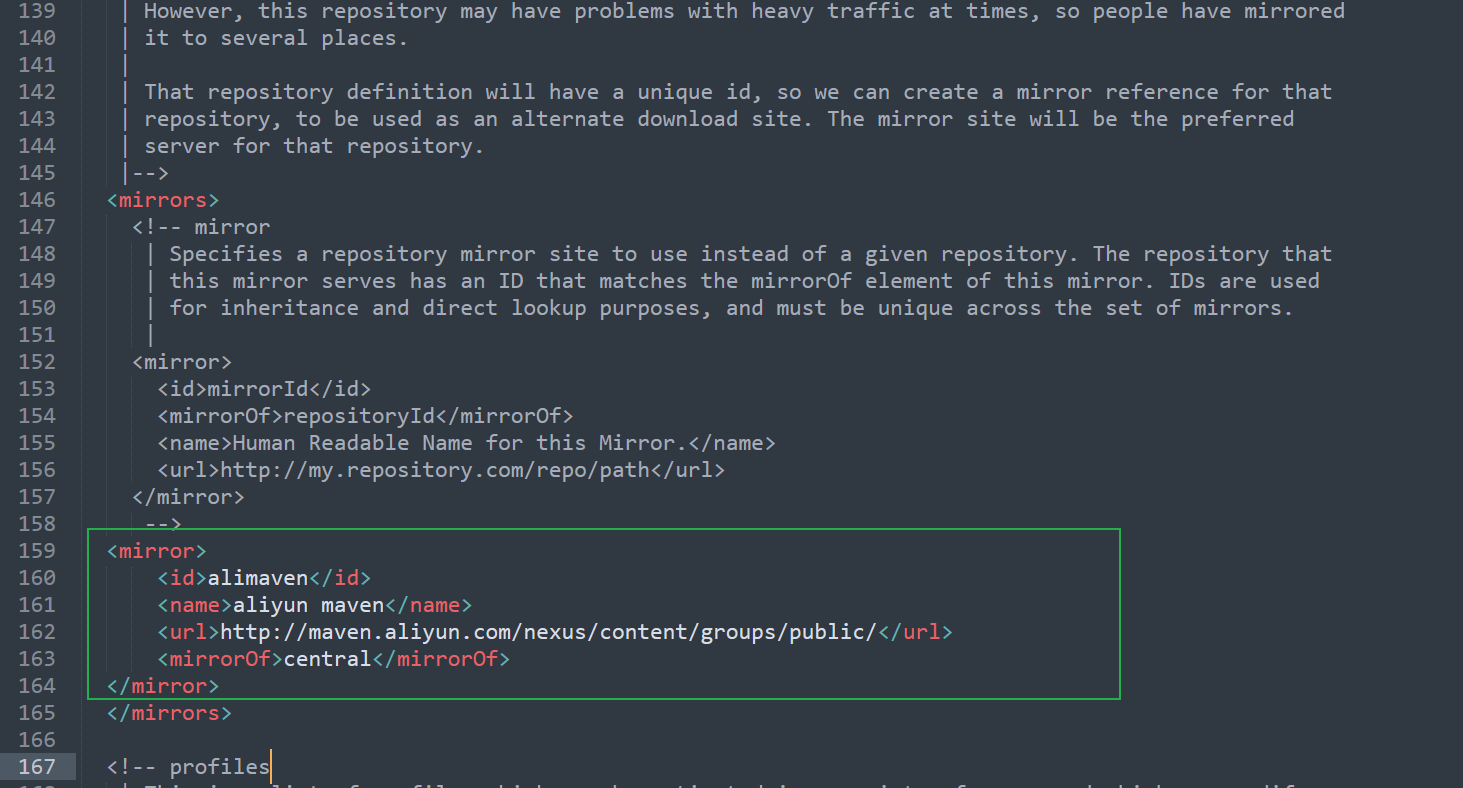Click the <mirror> tag inside the green box
This screenshot has width=1463, height=788.
click(156, 550)
